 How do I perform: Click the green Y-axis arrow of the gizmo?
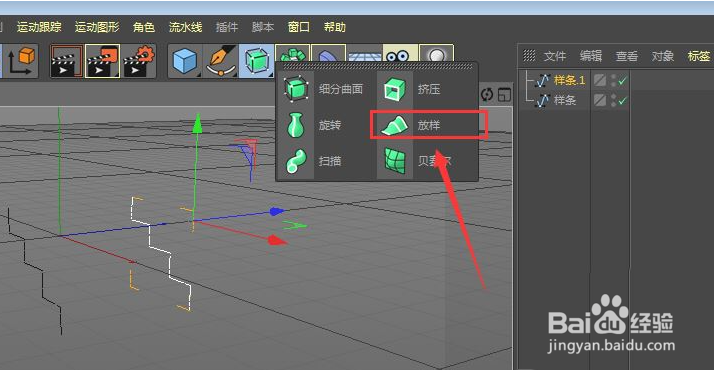(x=197, y=124)
